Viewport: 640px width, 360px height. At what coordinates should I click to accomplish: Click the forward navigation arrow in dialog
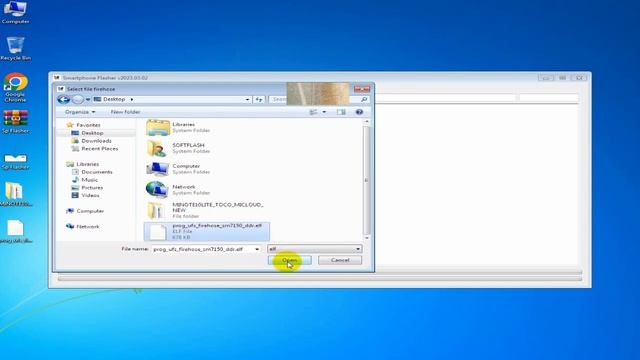pos(77,99)
